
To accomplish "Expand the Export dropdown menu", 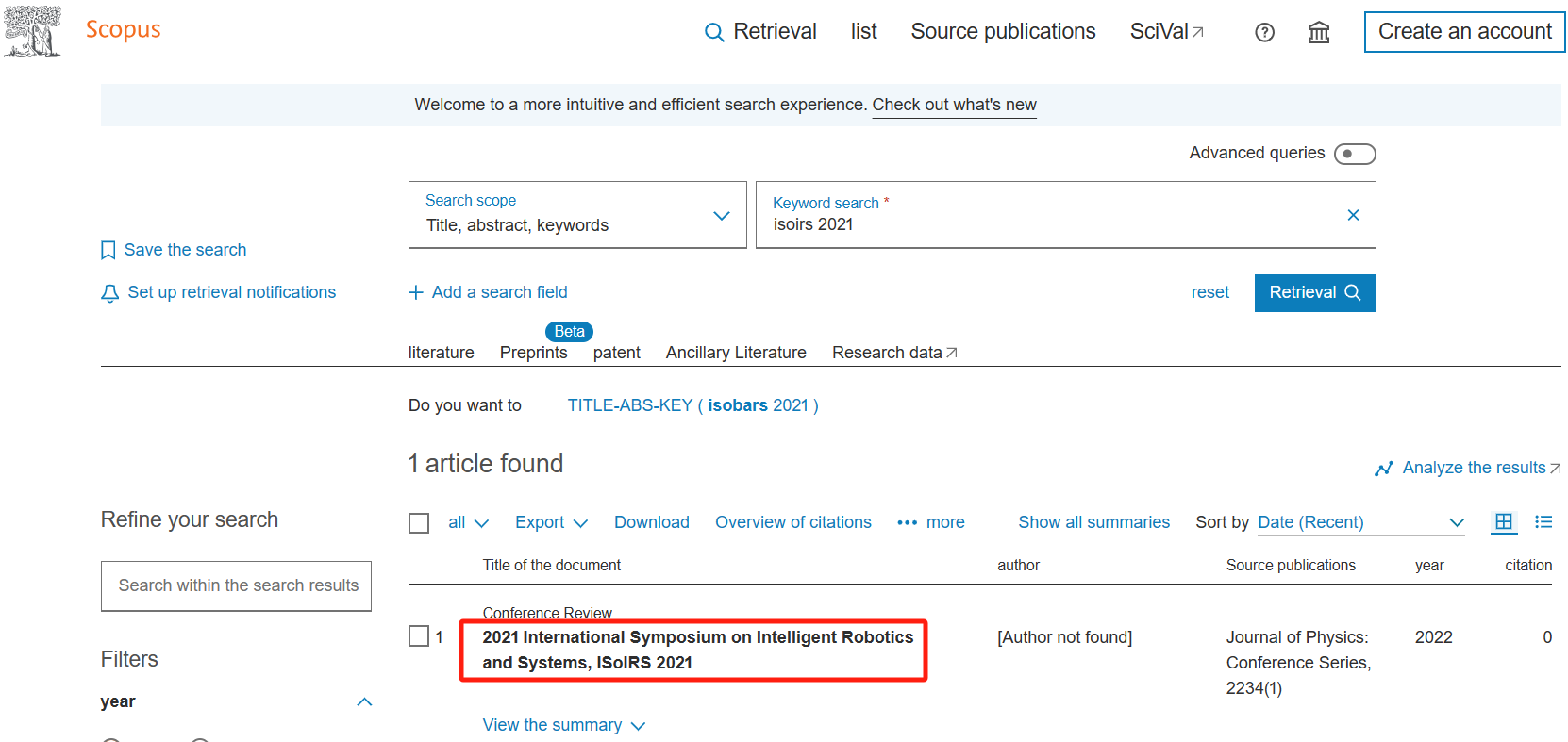I will (551, 522).
